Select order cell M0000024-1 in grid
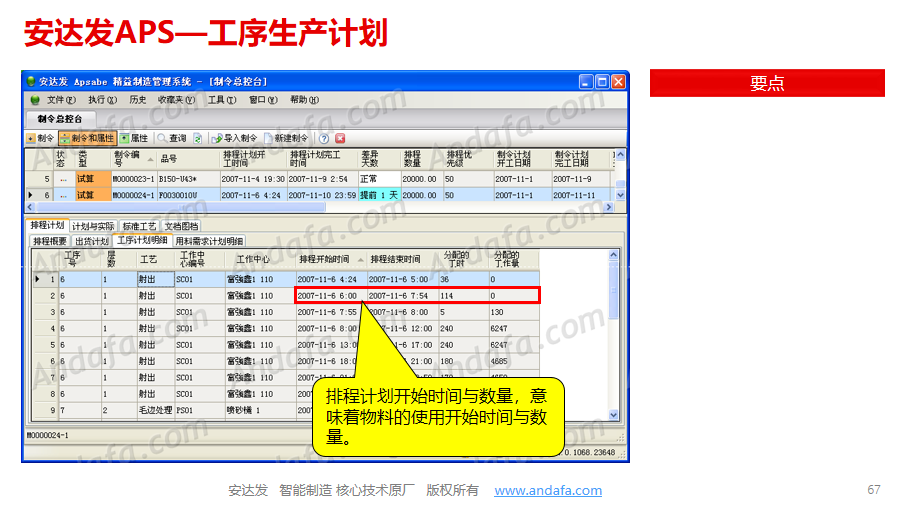The height and width of the screenshot is (509, 907). [x=134, y=196]
